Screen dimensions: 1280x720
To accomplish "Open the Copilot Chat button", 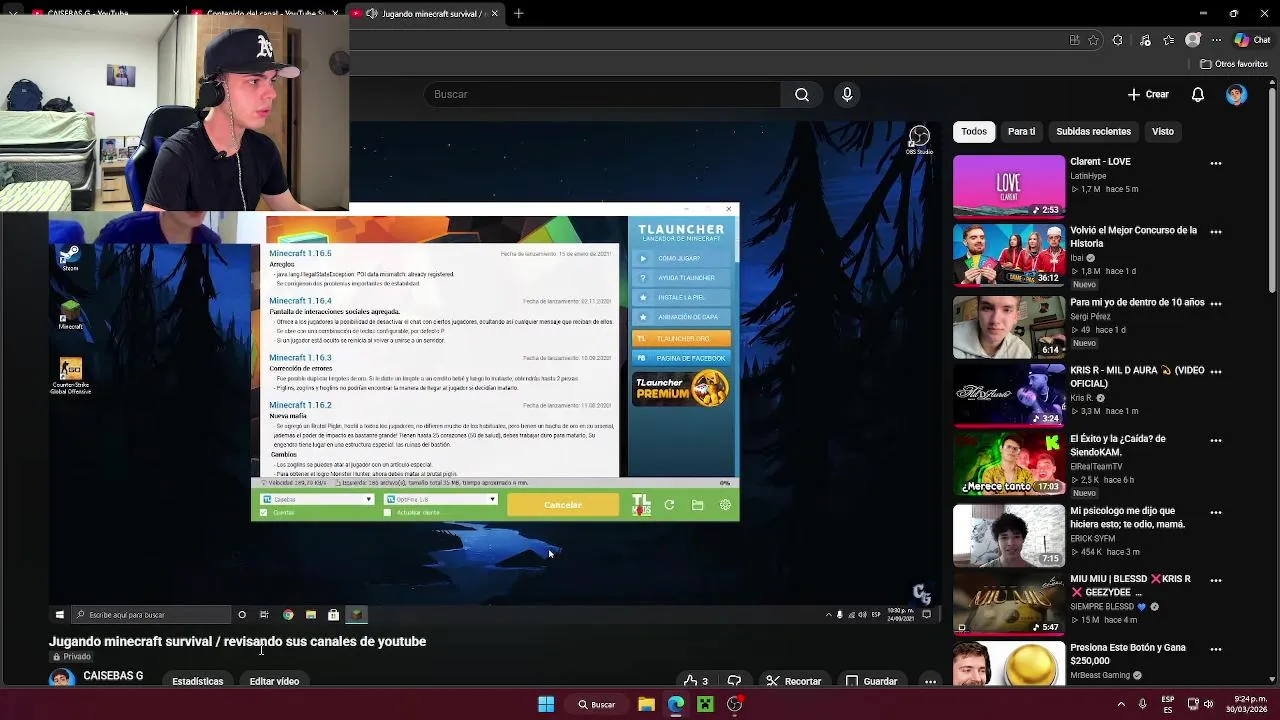I will (1253, 40).
